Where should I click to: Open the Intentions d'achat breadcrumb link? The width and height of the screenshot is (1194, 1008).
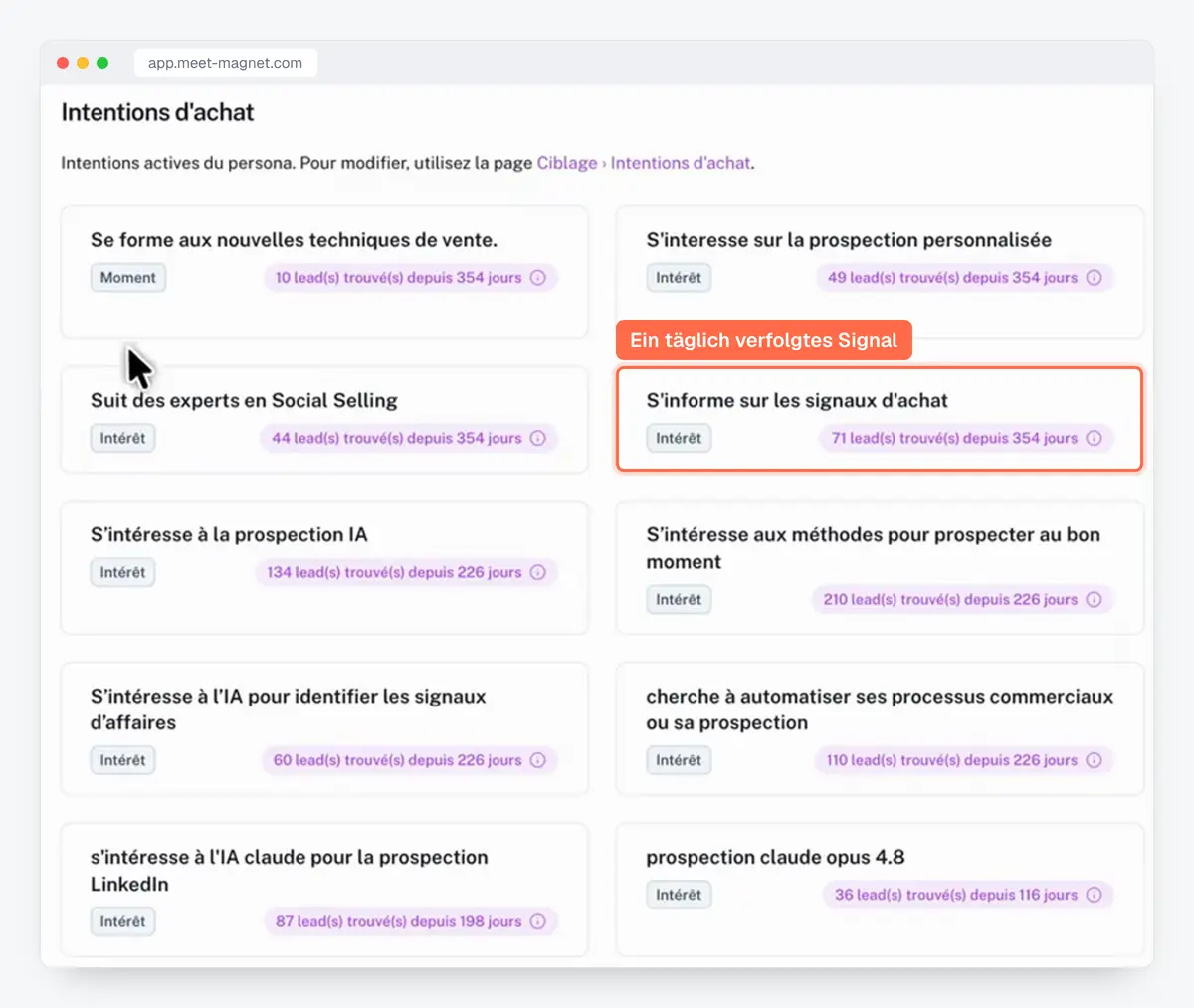682,163
